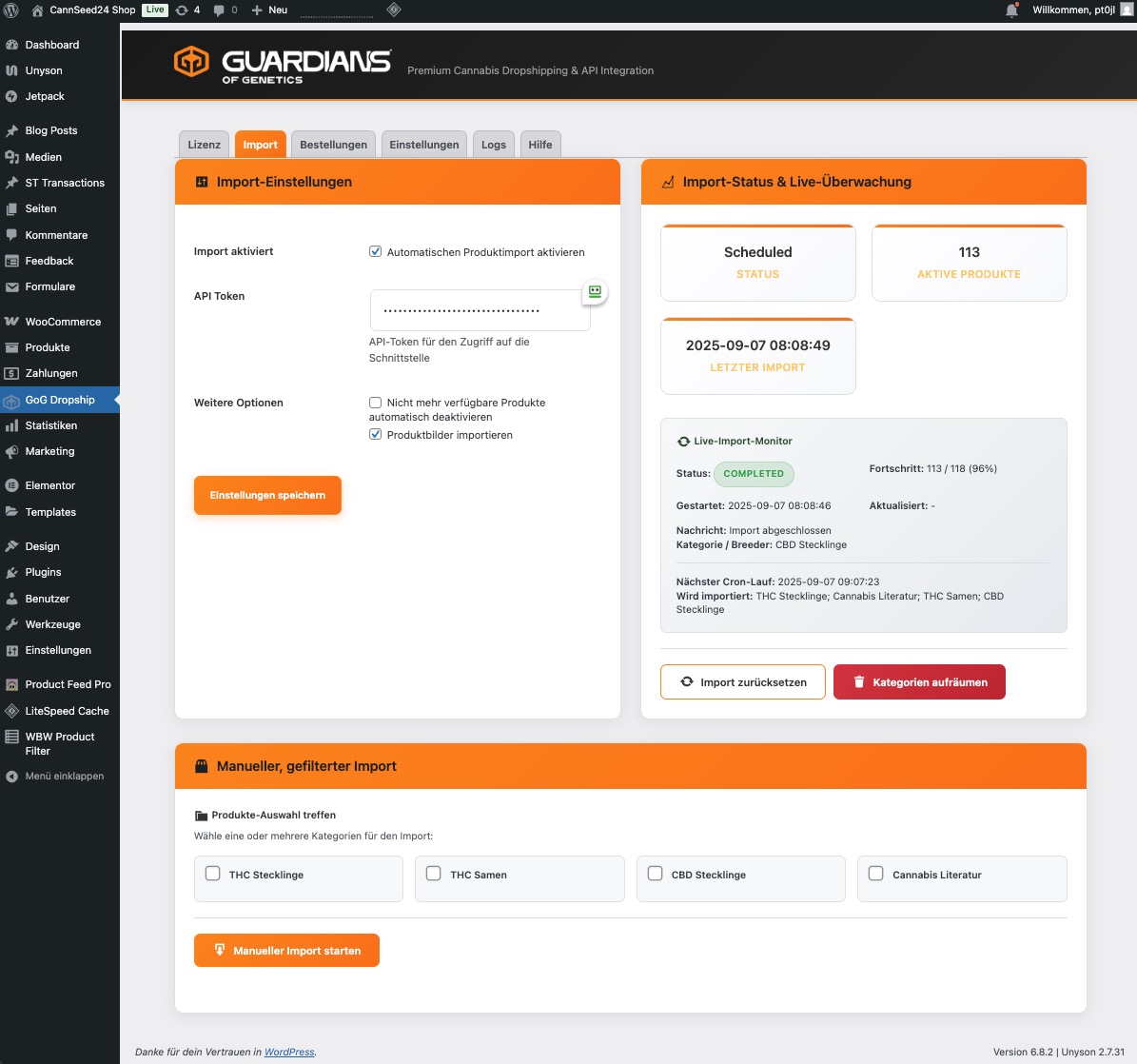Viewport: 1137px width, 1064px height.
Task: Disable Produktbilder importieren
Action: pyautogui.click(x=375, y=434)
